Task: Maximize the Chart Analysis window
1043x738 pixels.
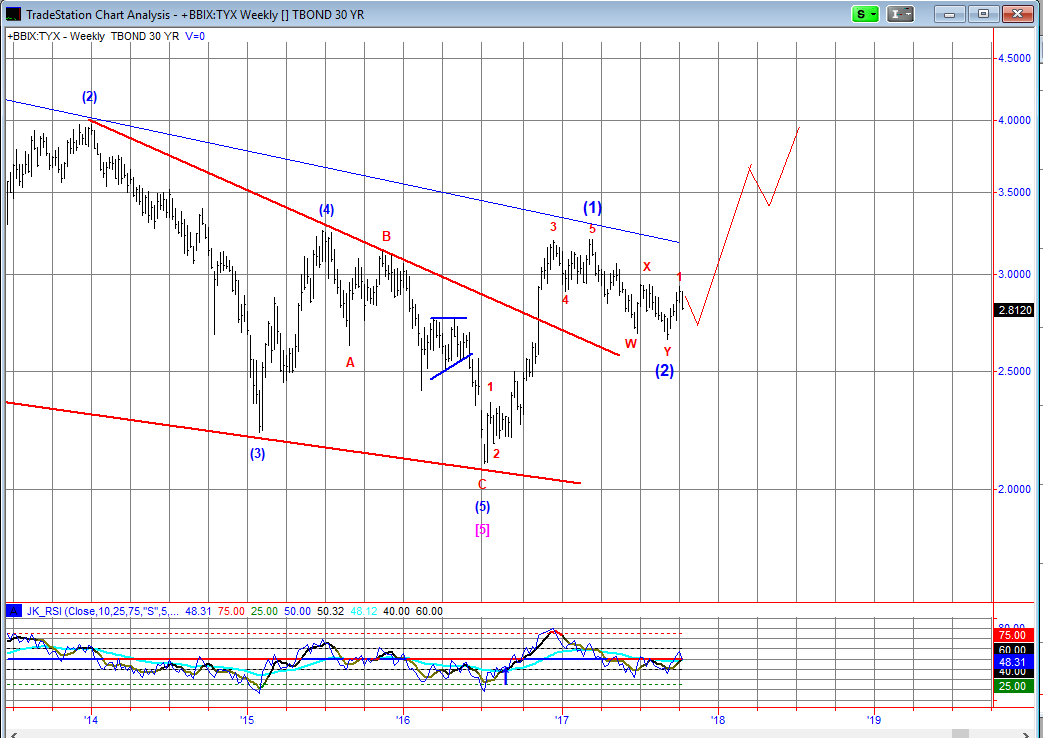Action: point(983,13)
